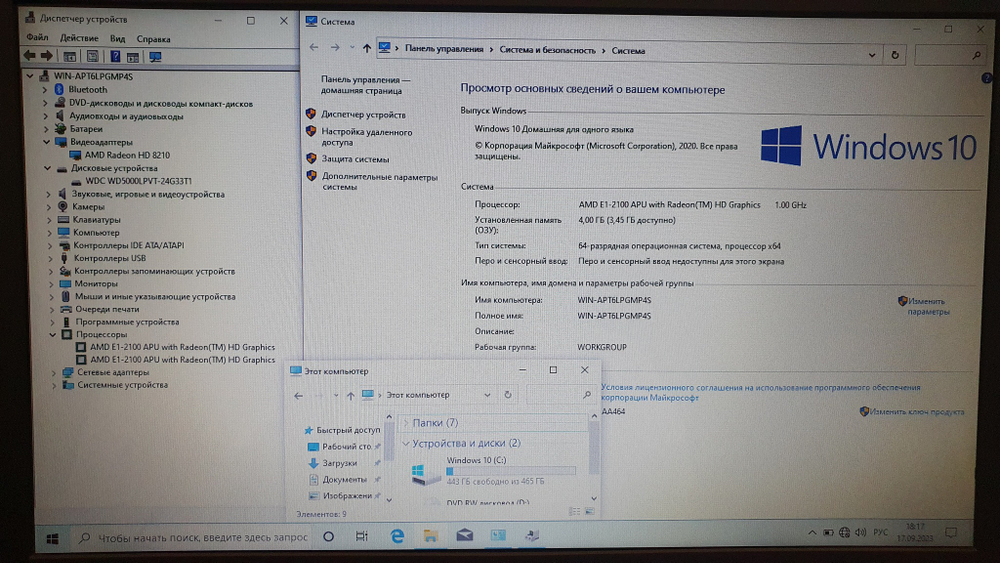Click the up arrow in System window
Image resolution: width=1000 pixels, height=563 pixels.
tap(366, 48)
